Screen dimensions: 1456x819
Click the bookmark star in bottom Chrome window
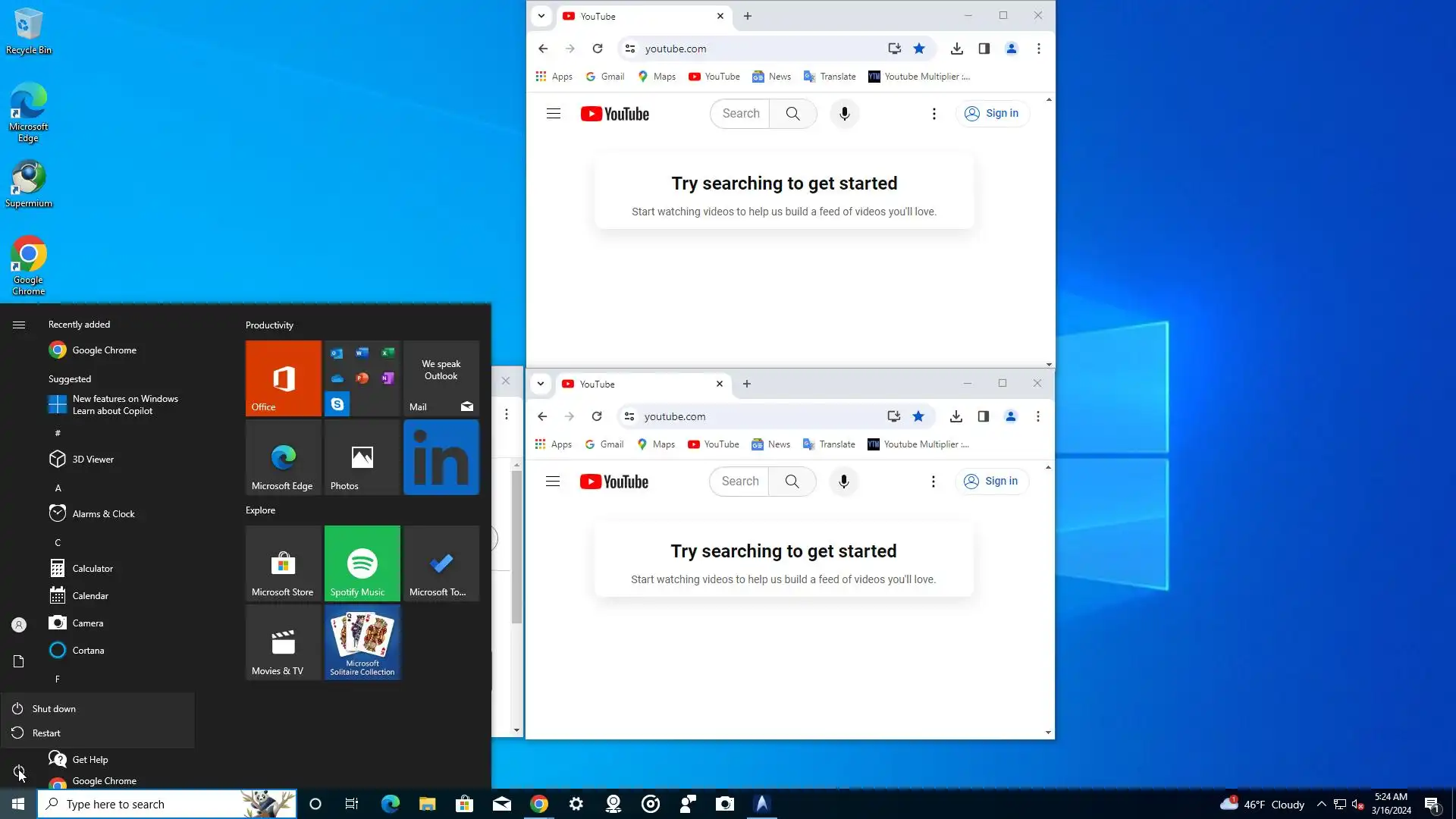click(918, 416)
